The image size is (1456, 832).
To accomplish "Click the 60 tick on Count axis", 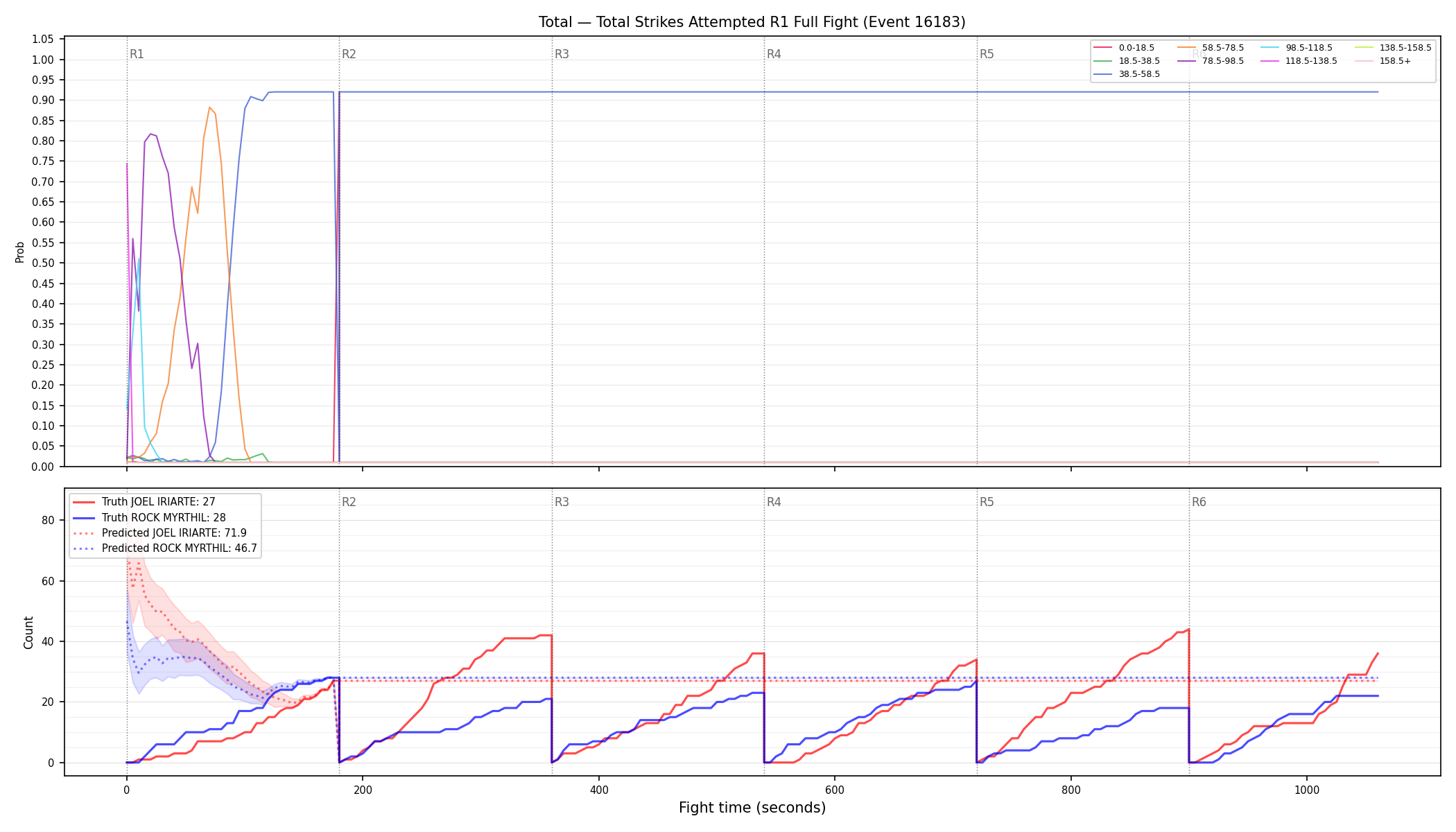I will click(x=48, y=581).
